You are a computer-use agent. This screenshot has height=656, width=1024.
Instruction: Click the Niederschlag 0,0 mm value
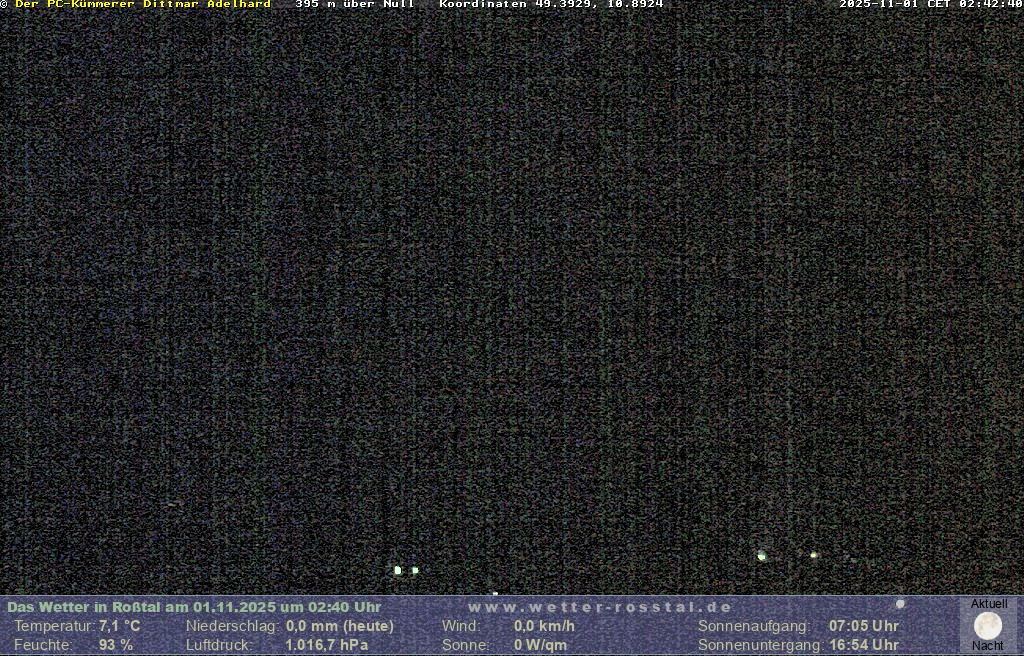339,626
